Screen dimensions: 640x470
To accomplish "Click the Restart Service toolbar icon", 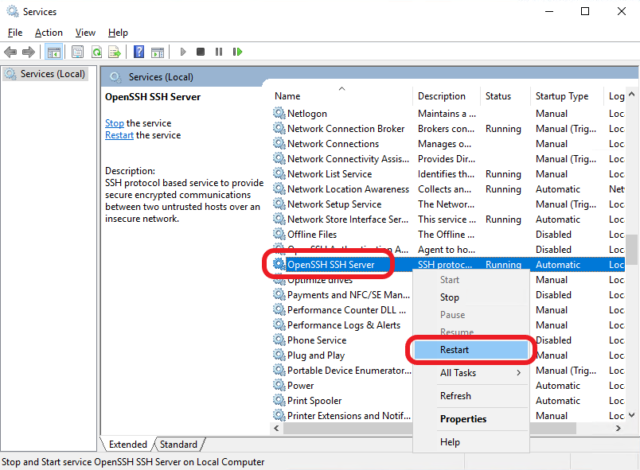I will click(238, 52).
